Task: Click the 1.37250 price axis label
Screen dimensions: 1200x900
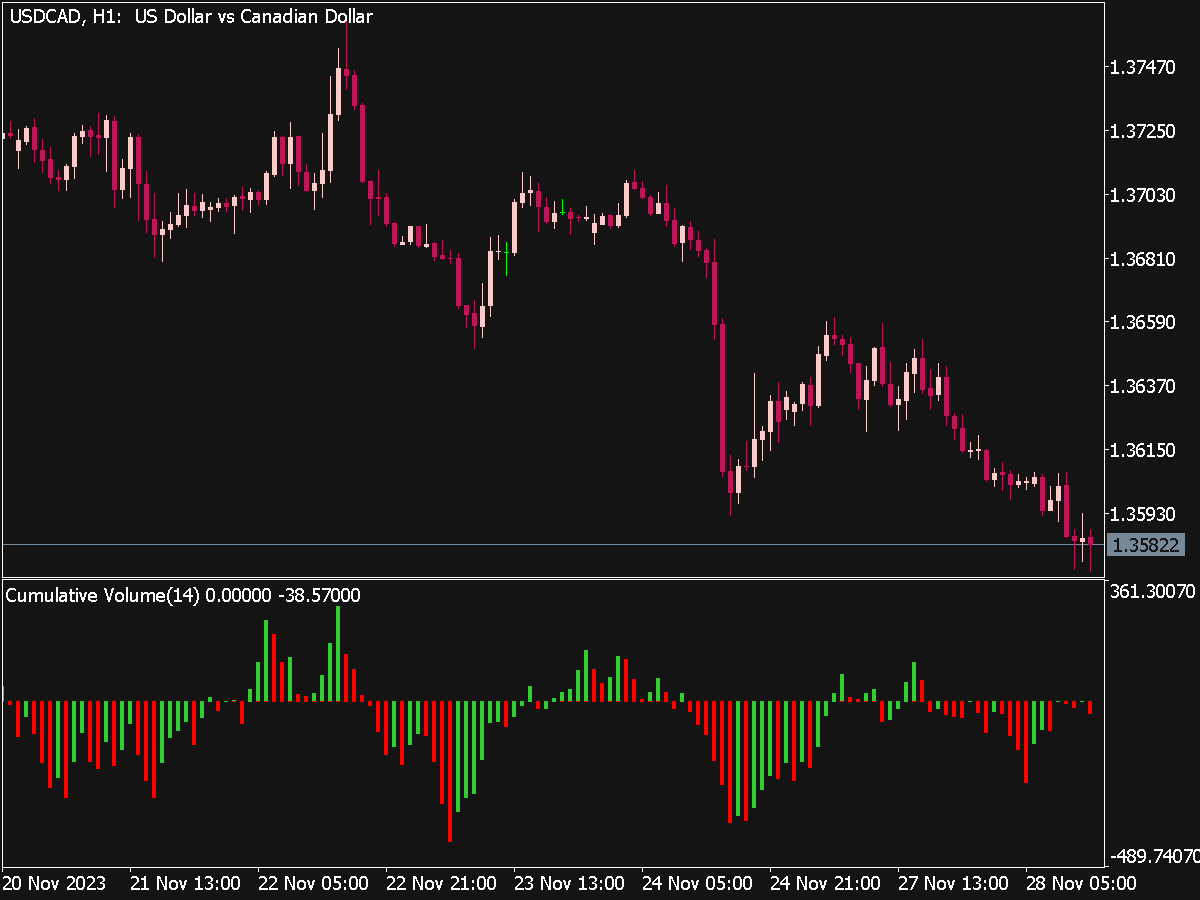Action: click(x=1144, y=132)
